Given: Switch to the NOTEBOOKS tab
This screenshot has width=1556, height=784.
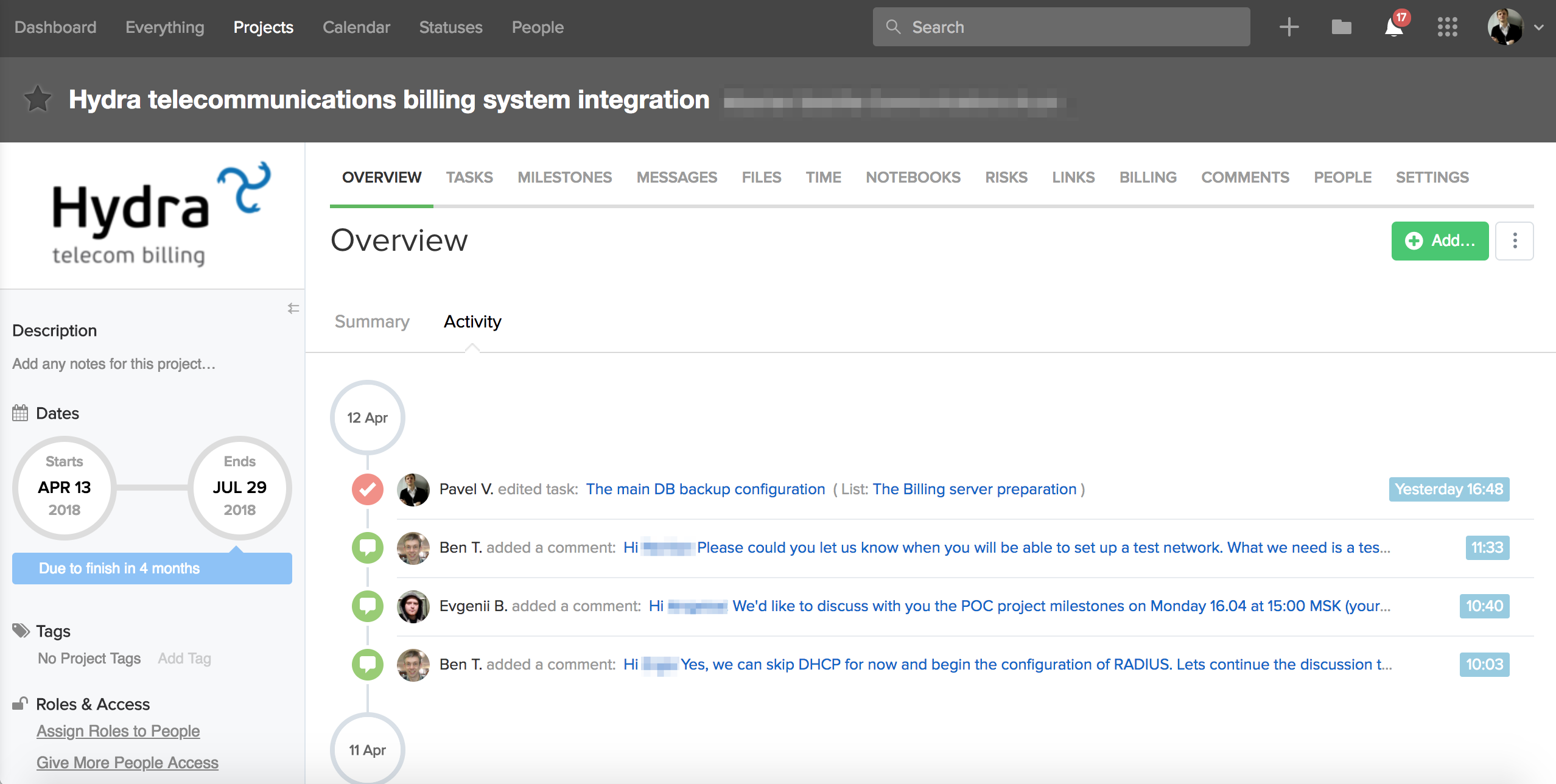Looking at the screenshot, I should (913, 177).
